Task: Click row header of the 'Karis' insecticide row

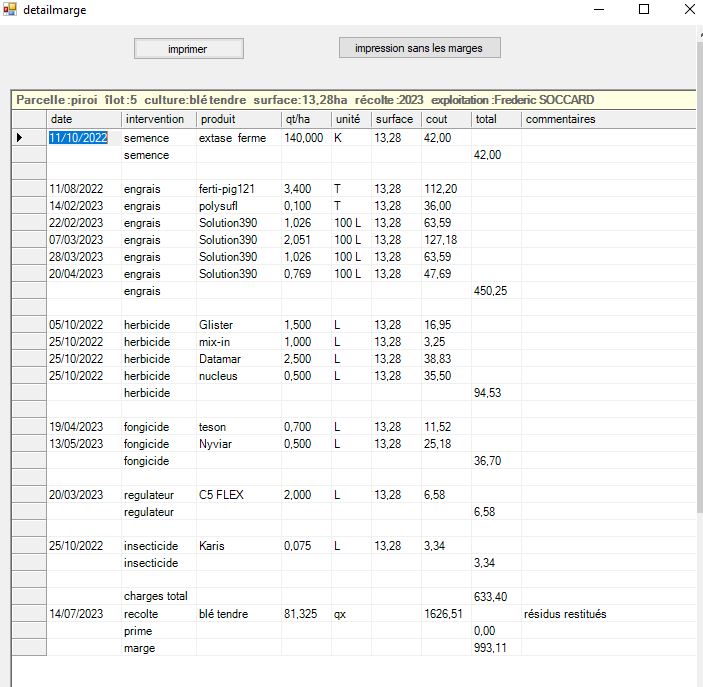Action: click(x=28, y=546)
